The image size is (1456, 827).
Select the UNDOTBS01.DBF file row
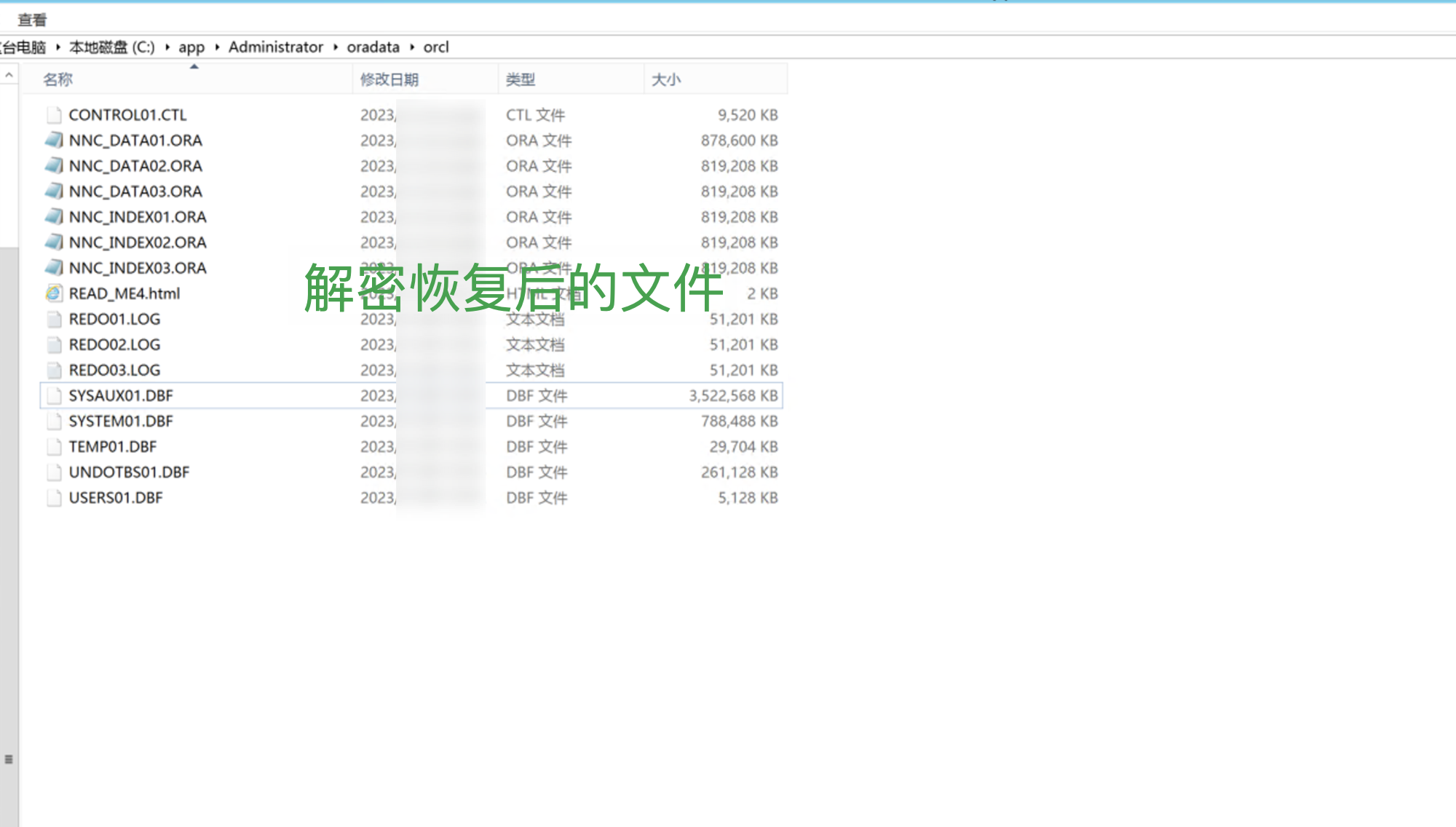click(129, 472)
